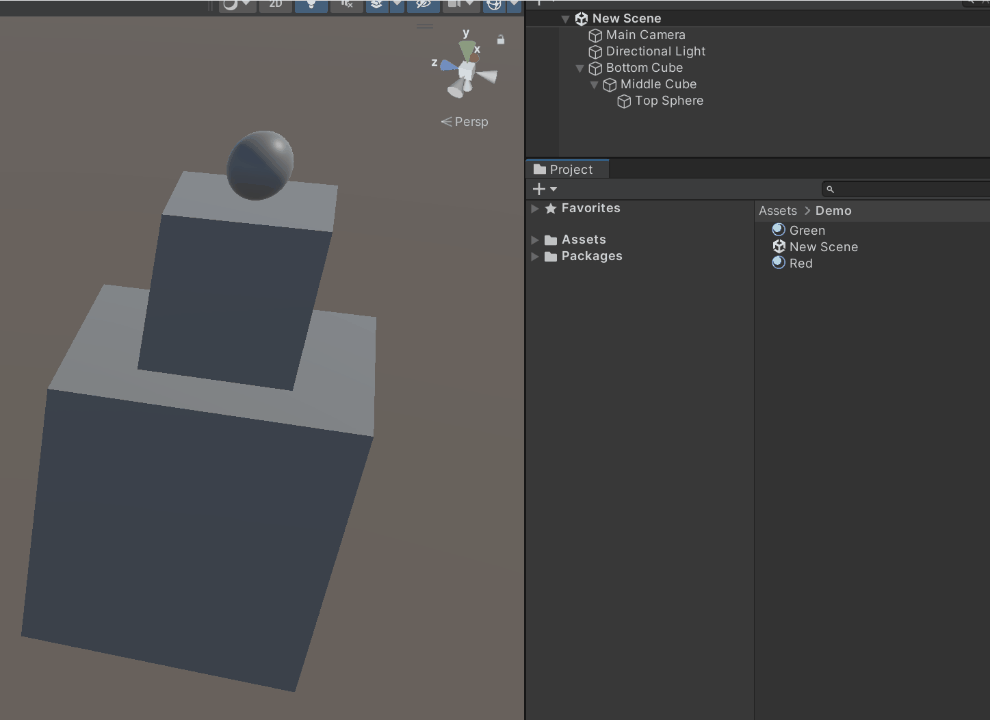Click the scene camera icon in toolbar
Viewport: 990px width, 720px height.
pos(453,5)
